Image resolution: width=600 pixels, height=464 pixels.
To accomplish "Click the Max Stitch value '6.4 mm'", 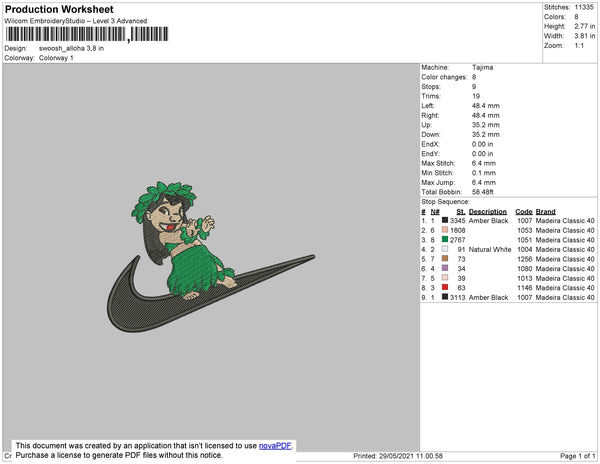I will 484,163.
